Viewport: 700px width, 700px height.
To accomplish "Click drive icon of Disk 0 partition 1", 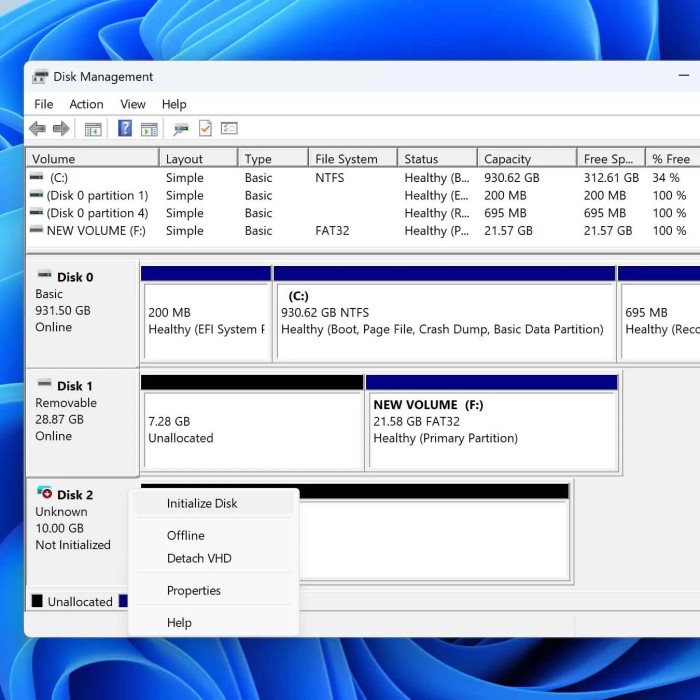I will click(x=37, y=195).
